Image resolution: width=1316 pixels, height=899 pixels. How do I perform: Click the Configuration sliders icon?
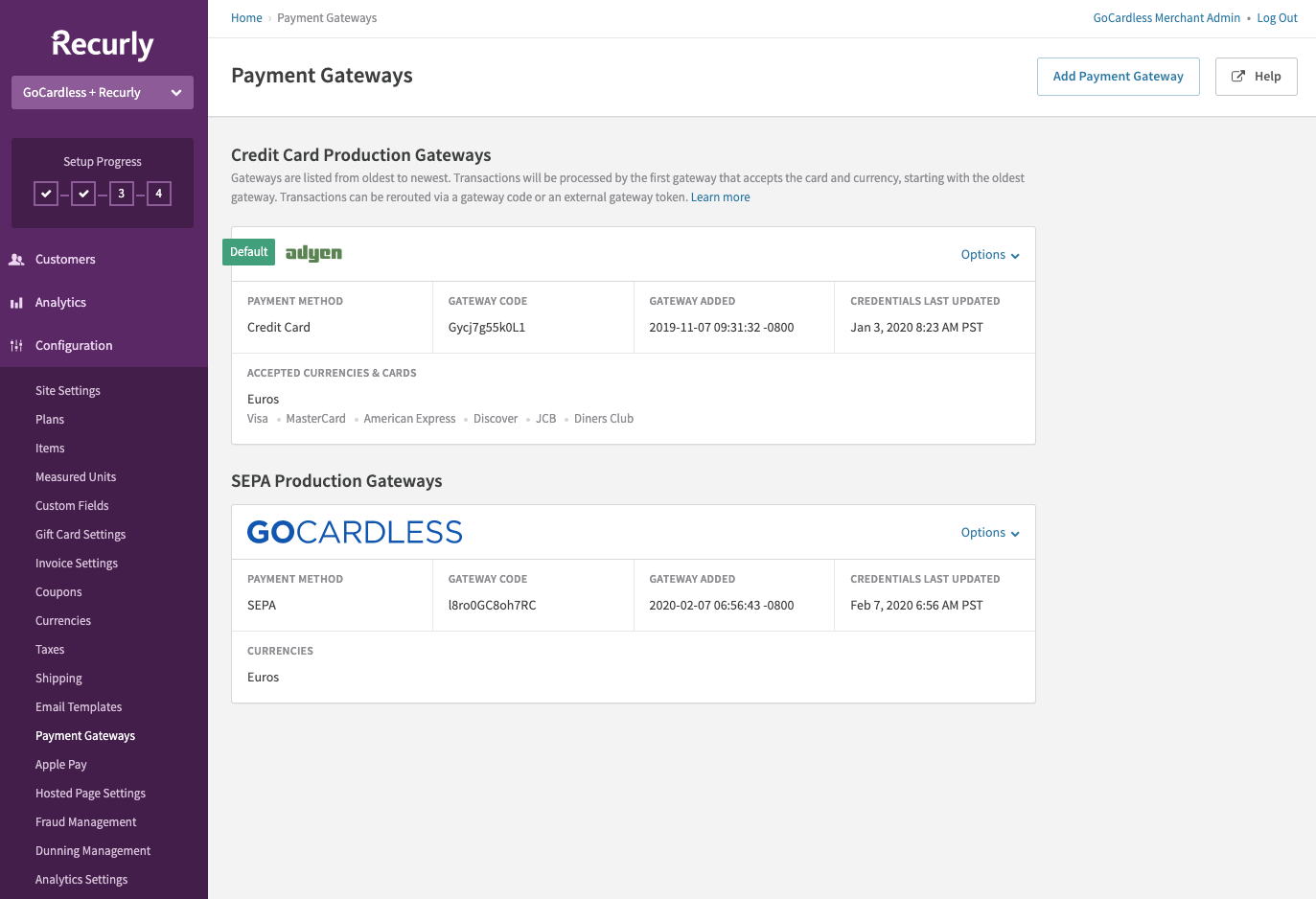(x=16, y=346)
